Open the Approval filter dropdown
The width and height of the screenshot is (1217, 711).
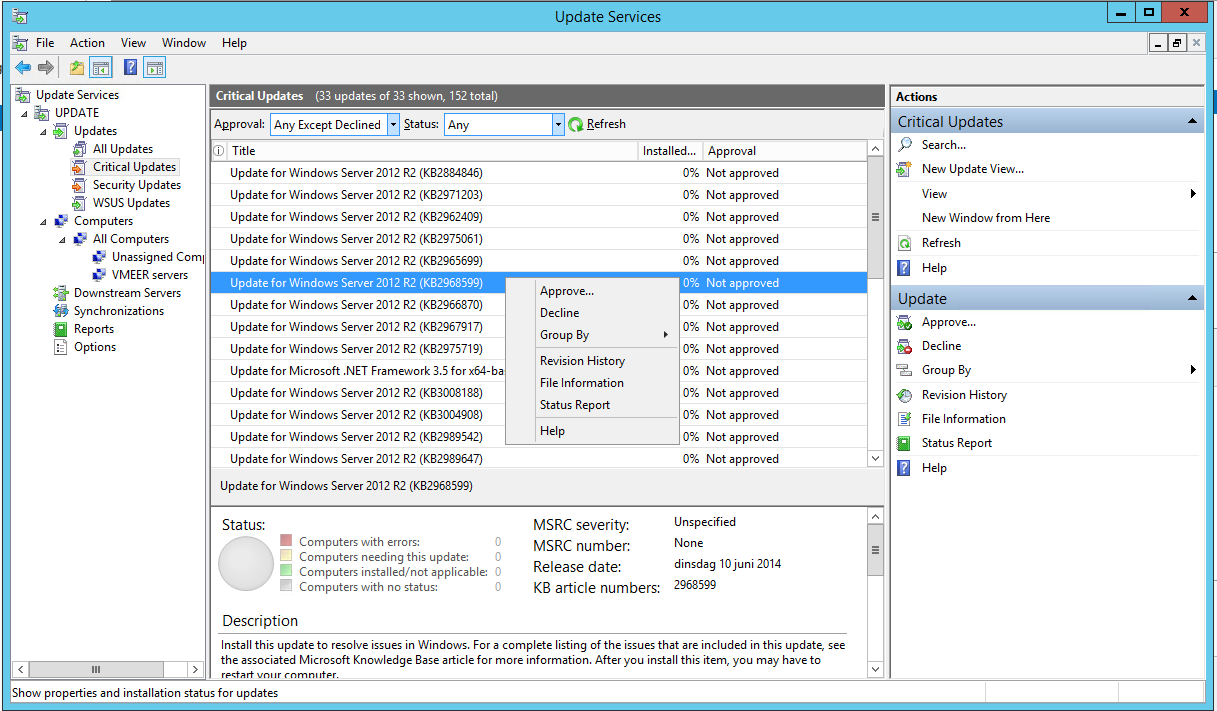point(393,125)
